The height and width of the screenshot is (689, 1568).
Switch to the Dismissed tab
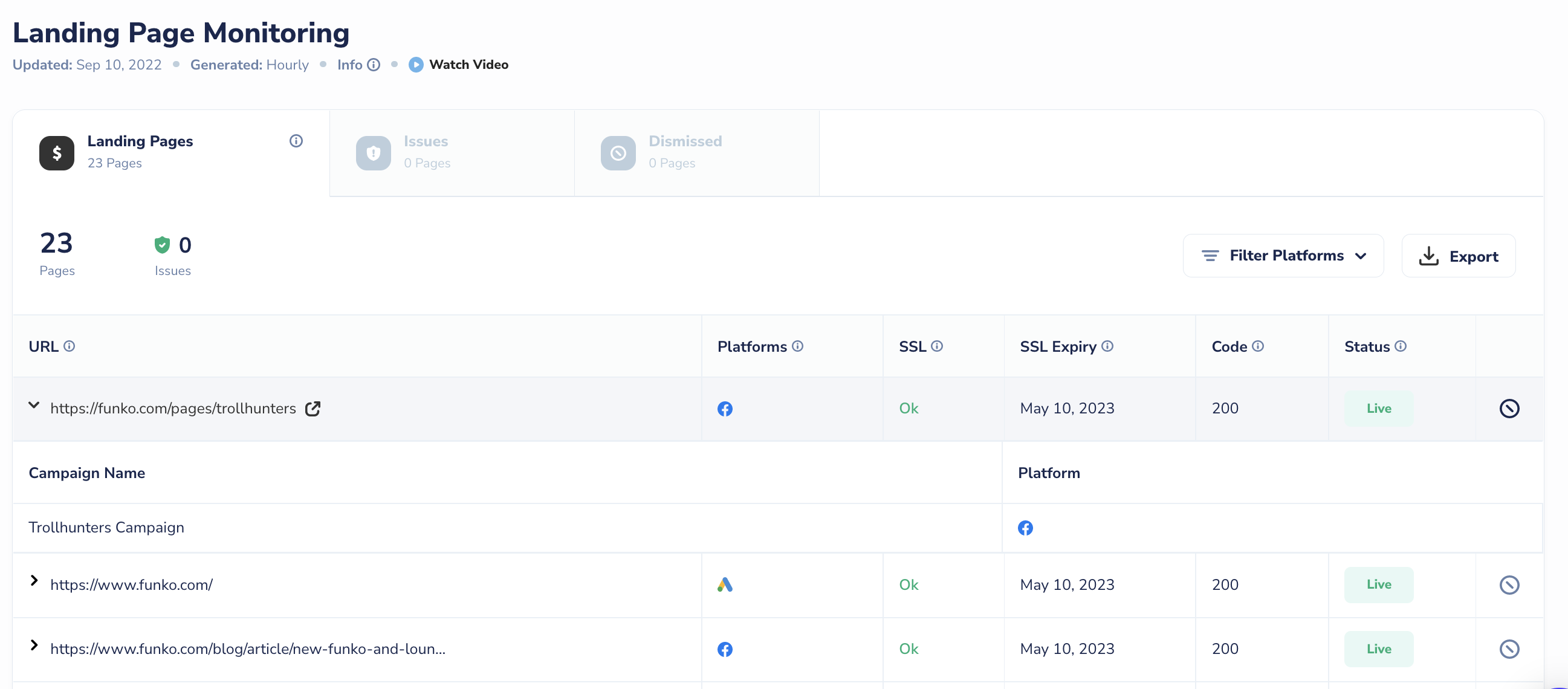click(x=696, y=153)
